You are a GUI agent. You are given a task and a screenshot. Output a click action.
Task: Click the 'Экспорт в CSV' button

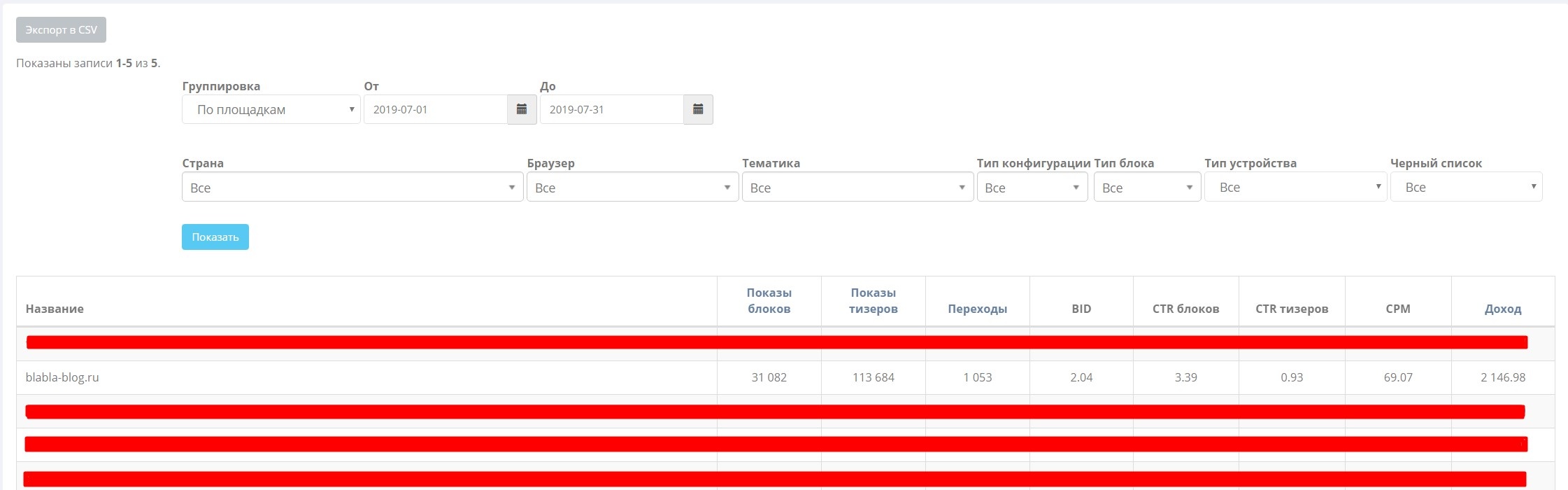point(62,30)
